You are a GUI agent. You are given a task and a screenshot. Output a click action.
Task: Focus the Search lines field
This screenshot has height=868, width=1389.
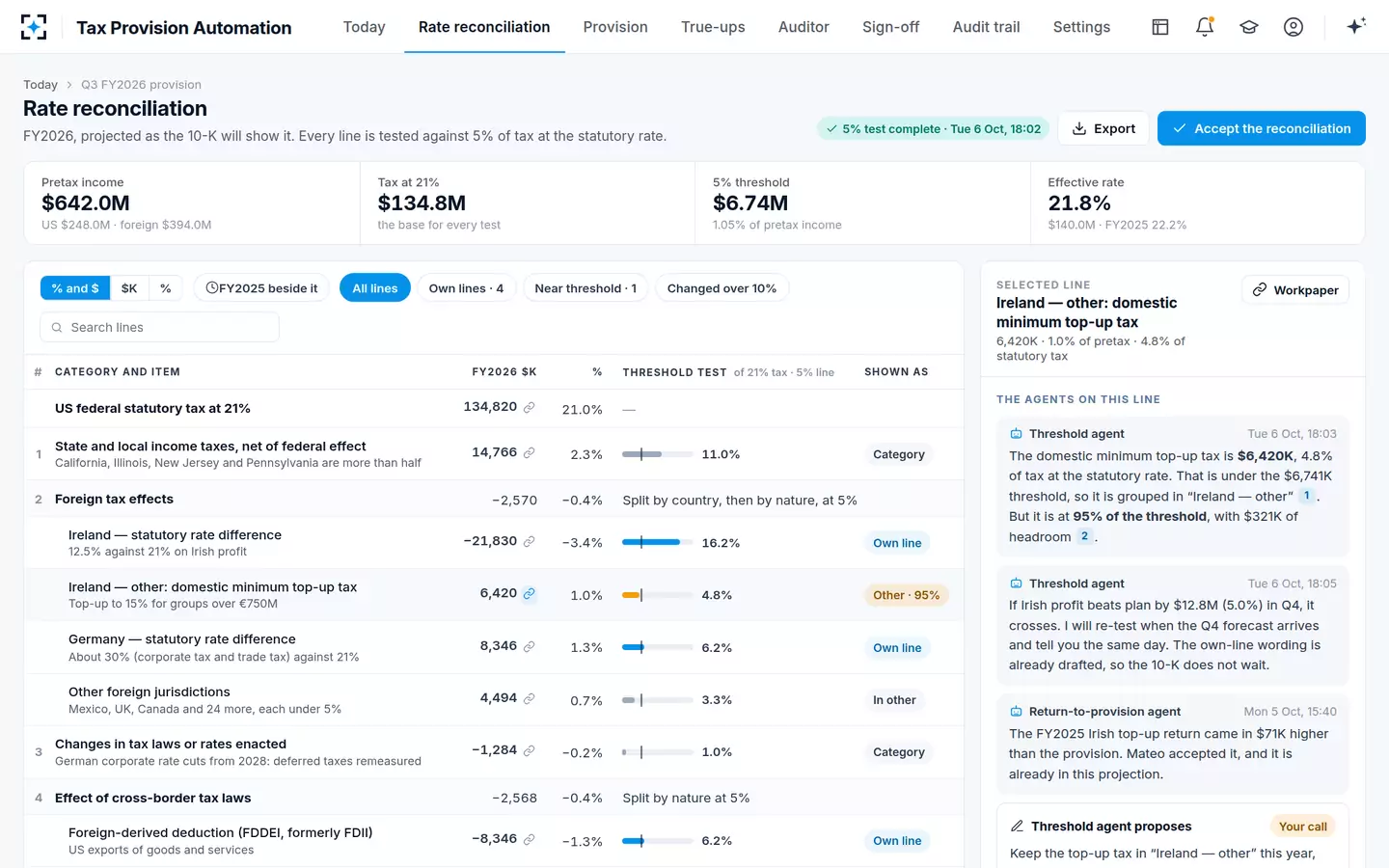tap(160, 327)
